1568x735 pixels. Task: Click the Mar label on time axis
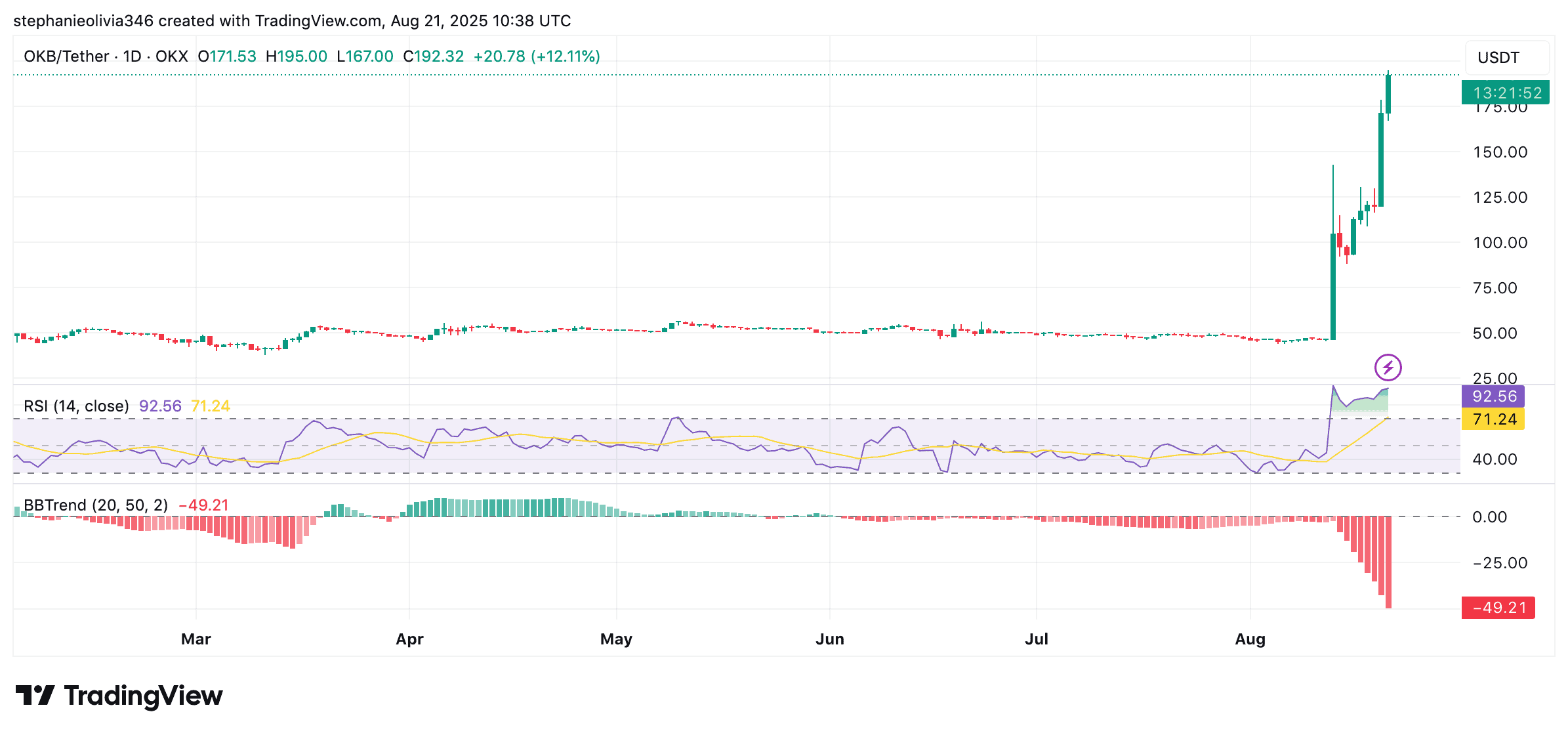point(196,639)
